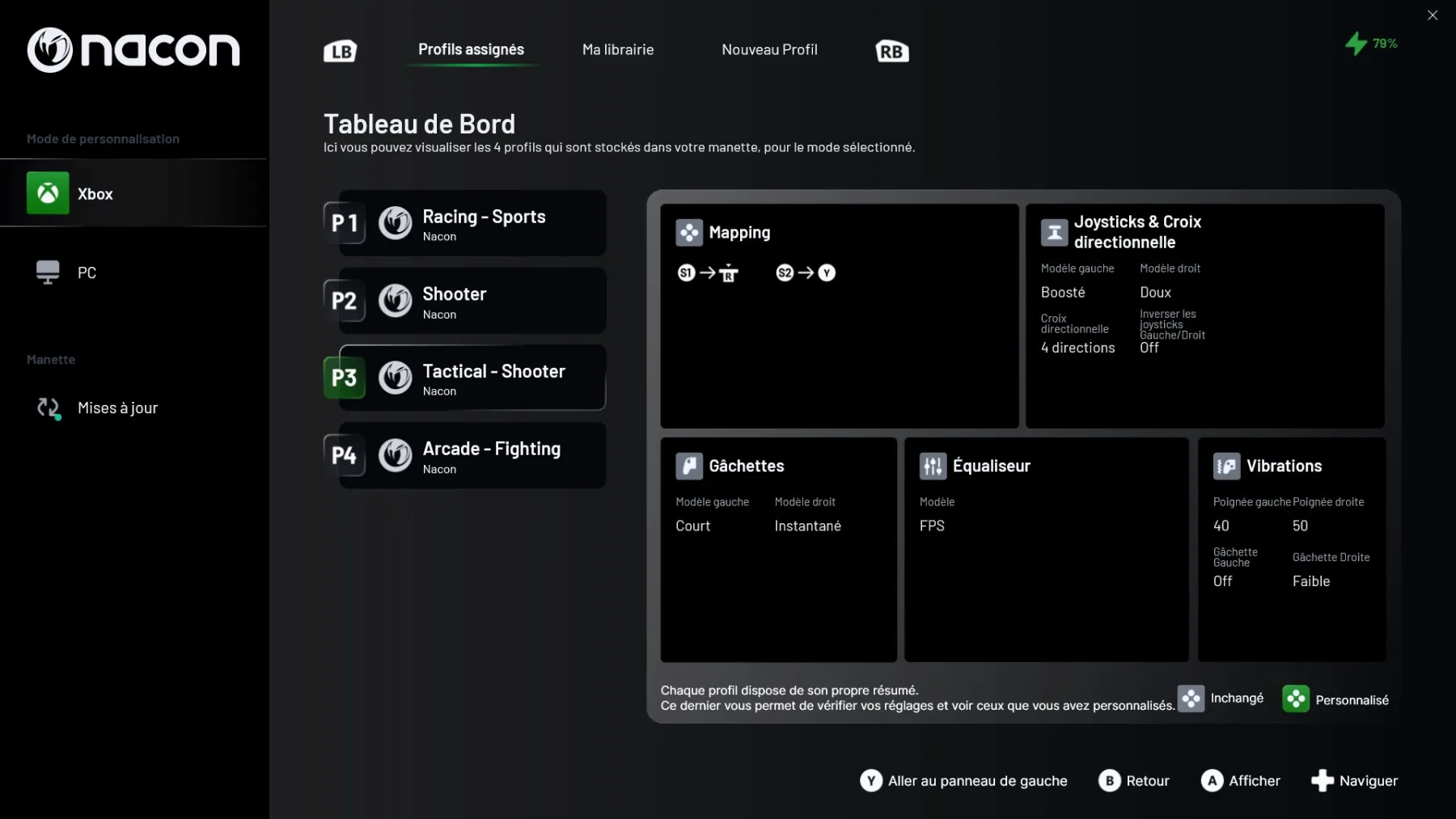Click the FPS equalizer value

(x=932, y=526)
